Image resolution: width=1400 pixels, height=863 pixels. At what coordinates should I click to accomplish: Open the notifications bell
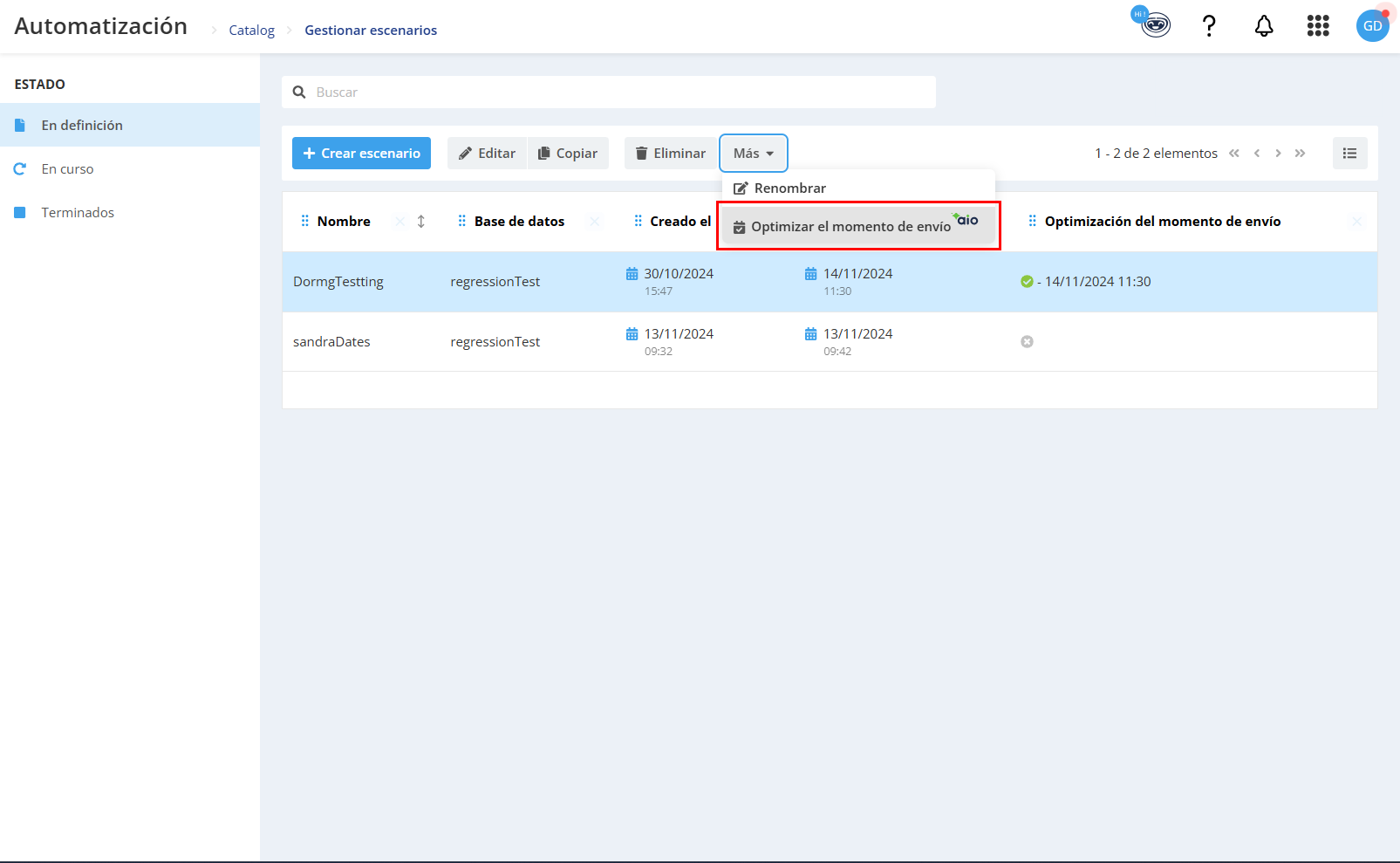(x=1264, y=26)
